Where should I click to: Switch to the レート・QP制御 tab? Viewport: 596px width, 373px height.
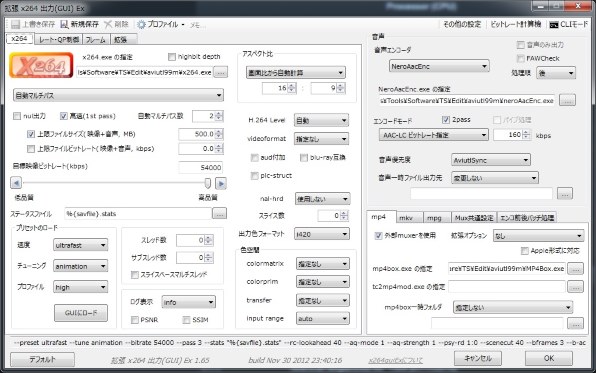(59, 39)
